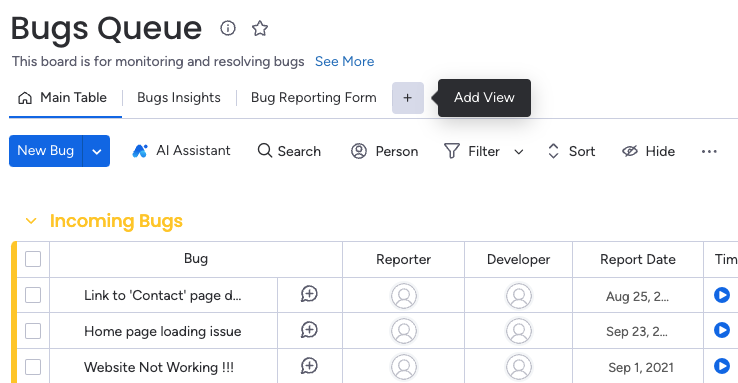The height and width of the screenshot is (383, 738).
Task: Switch to Bugs Insights tab
Action: [179, 98]
